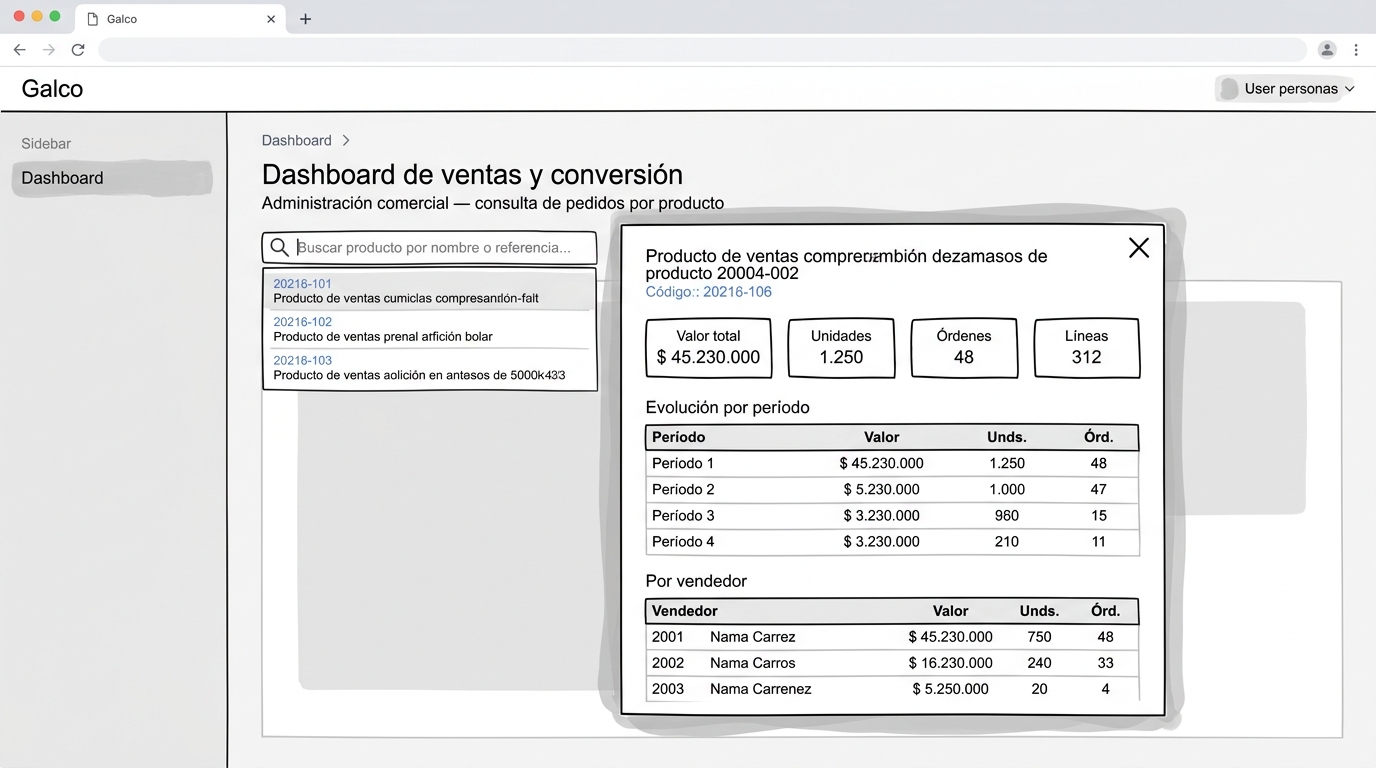Image resolution: width=1376 pixels, height=768 pixels.
Task: Reload the current page
Action: (78, 49)
